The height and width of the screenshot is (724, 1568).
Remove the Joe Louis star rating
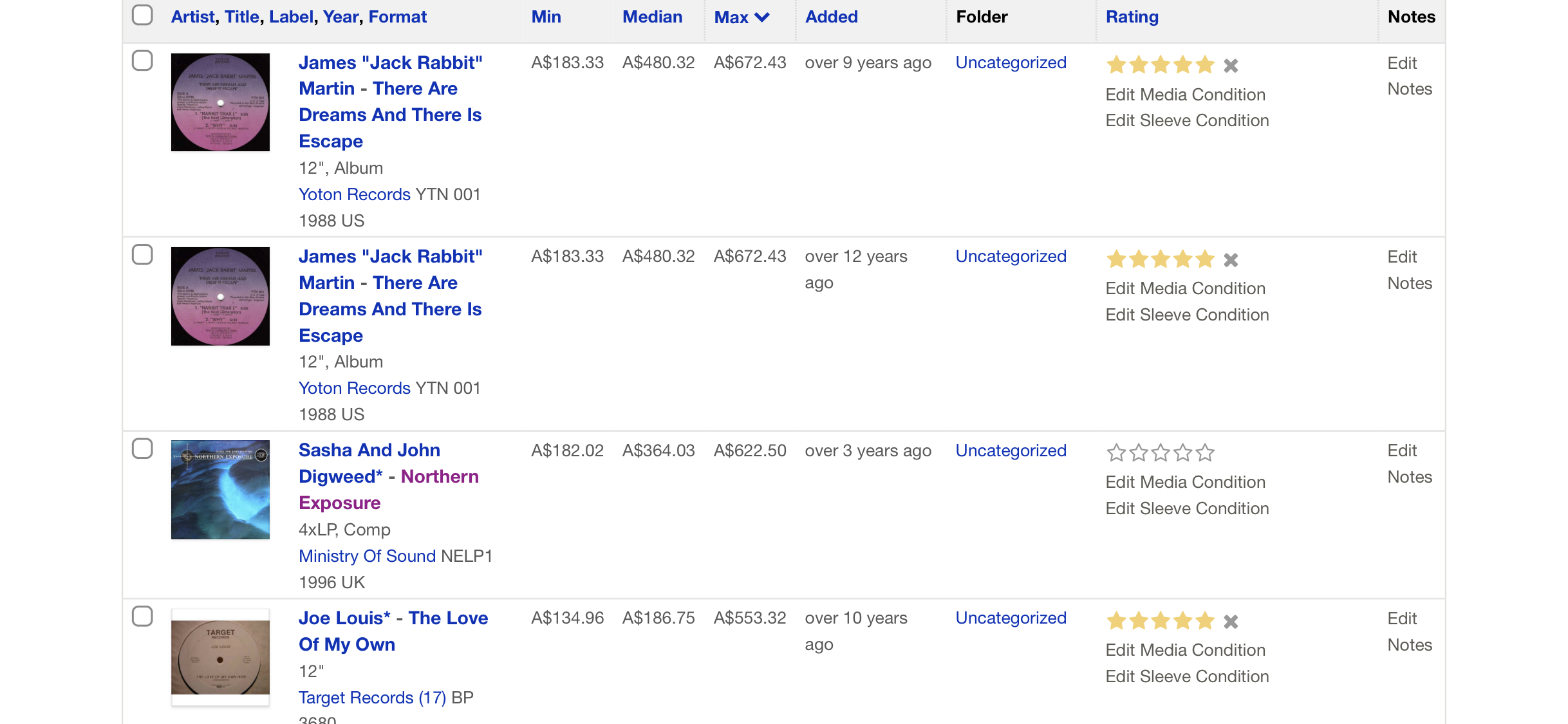(1230, 622)
